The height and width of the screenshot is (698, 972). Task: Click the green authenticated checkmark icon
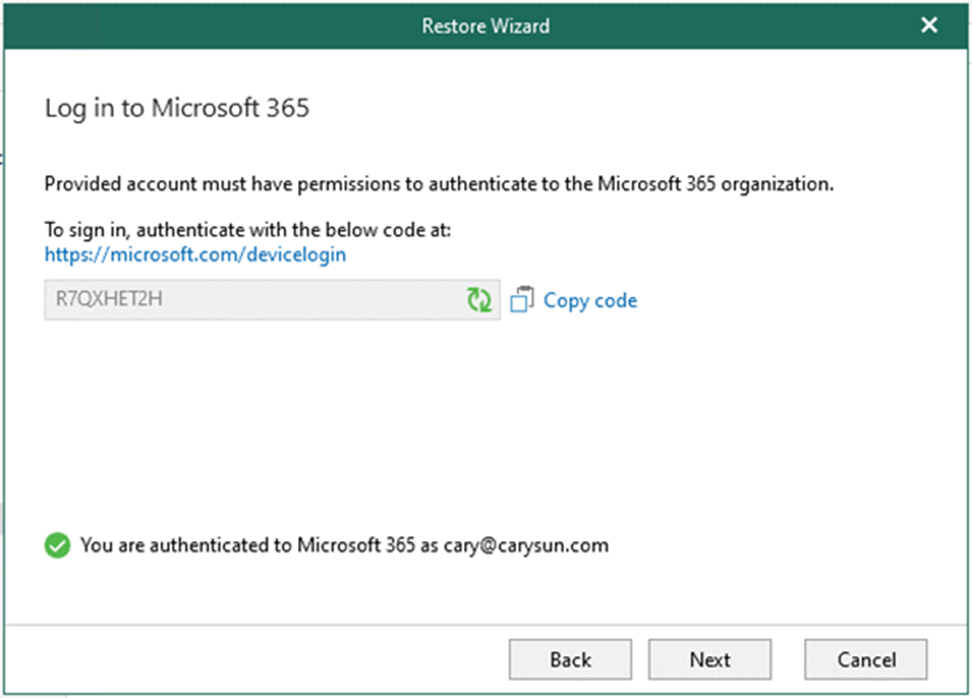pyautogui.click(x=58, y=546)
